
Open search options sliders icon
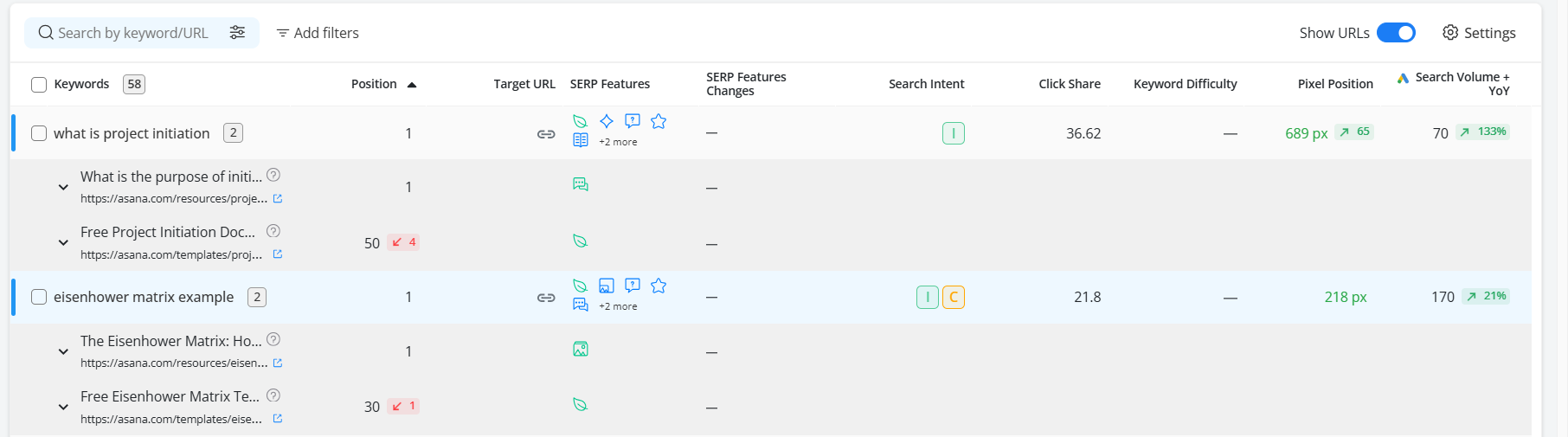(x=237, y=33)
